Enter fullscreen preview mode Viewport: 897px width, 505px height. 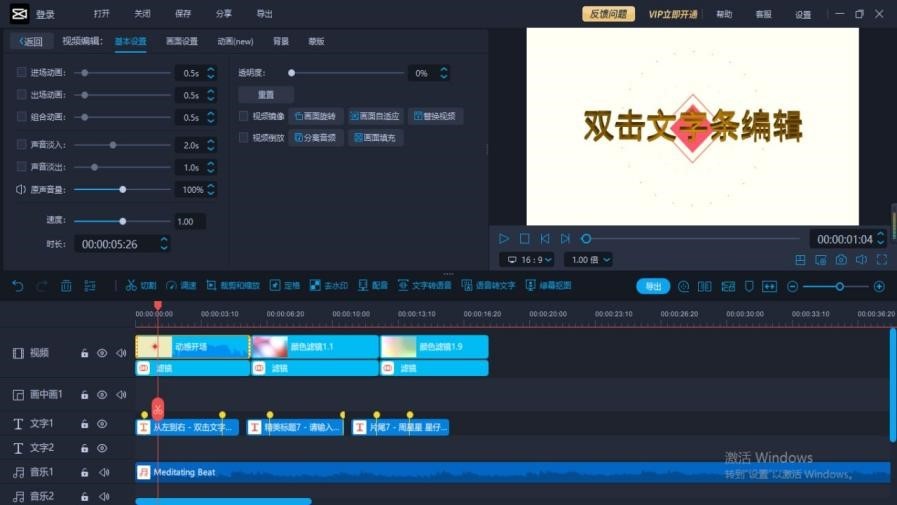tap(881, 260)
